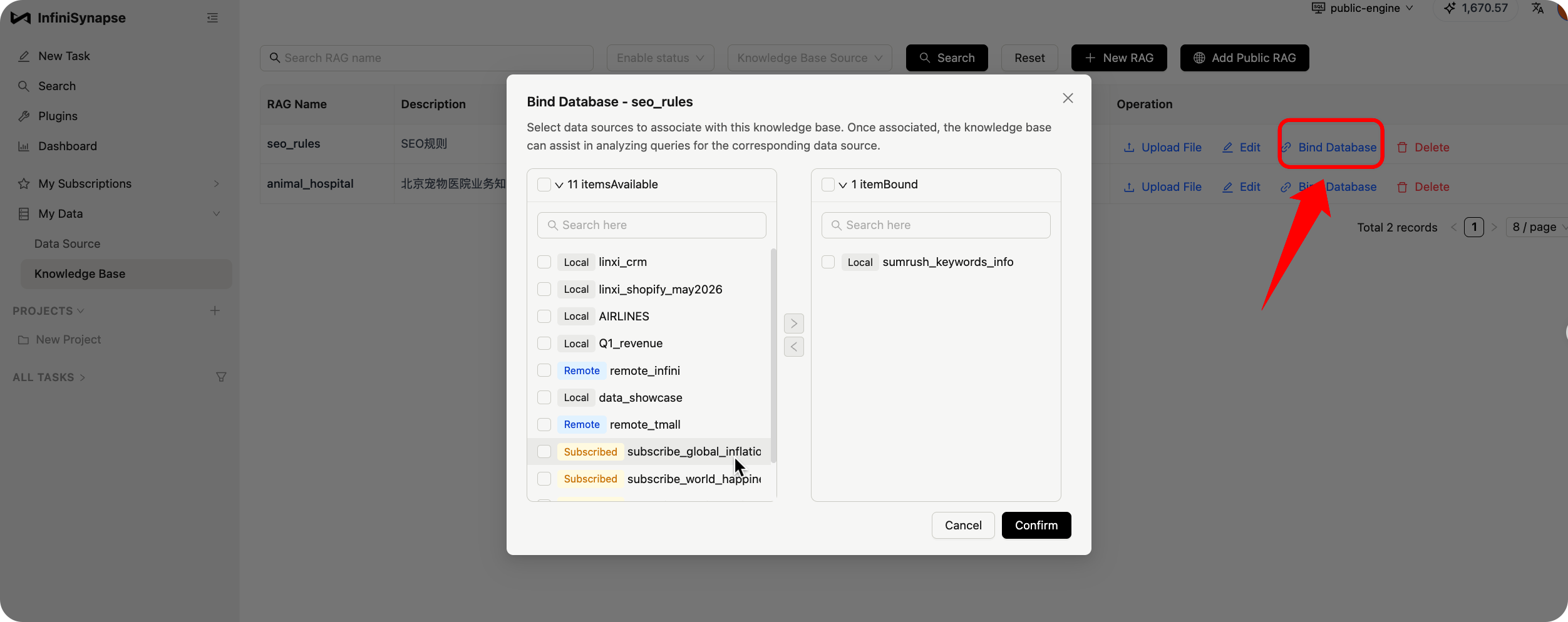This screenshot has height=622, width=1568.
Task: Edit the animal_hospital knowledge base
Action: (x=1241, y=186)
